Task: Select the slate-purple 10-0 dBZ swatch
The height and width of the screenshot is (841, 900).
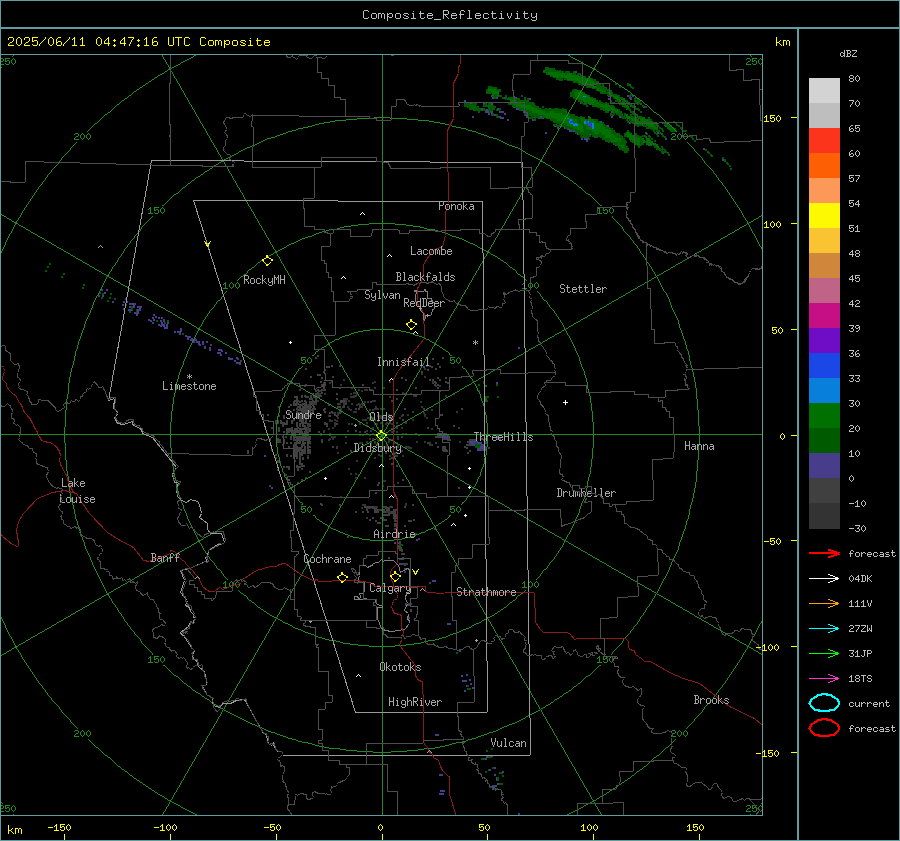Action: 824,466
